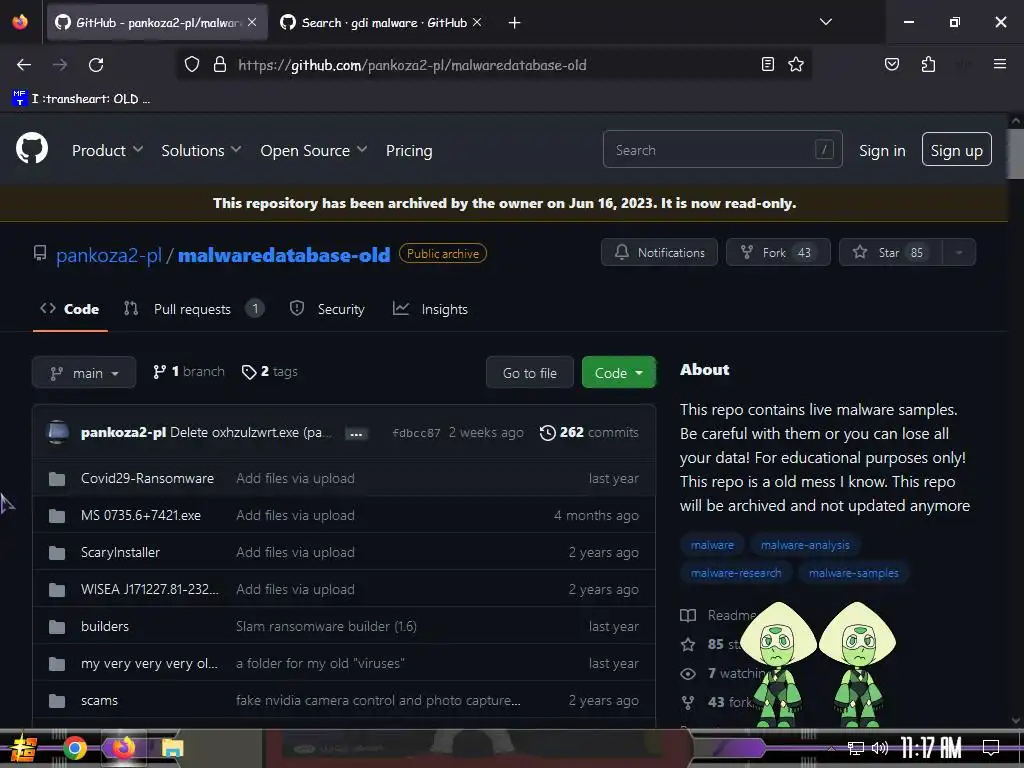Click the GitHub Octocat logo
Image resolution: width=1024 pixels, height=768 pixels.
32,149
